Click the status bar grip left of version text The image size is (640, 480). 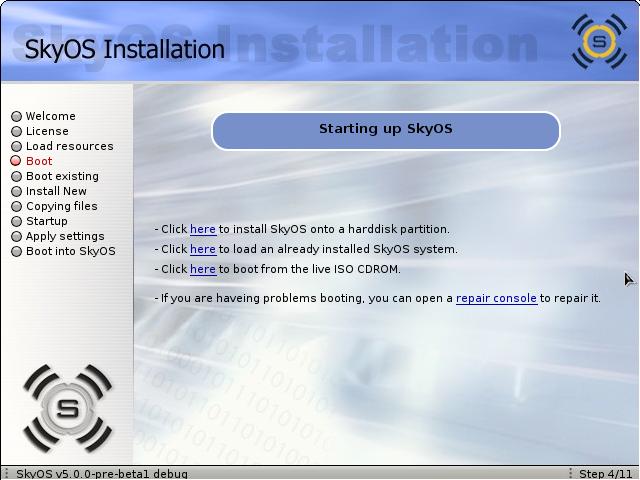tap(6, 473)
